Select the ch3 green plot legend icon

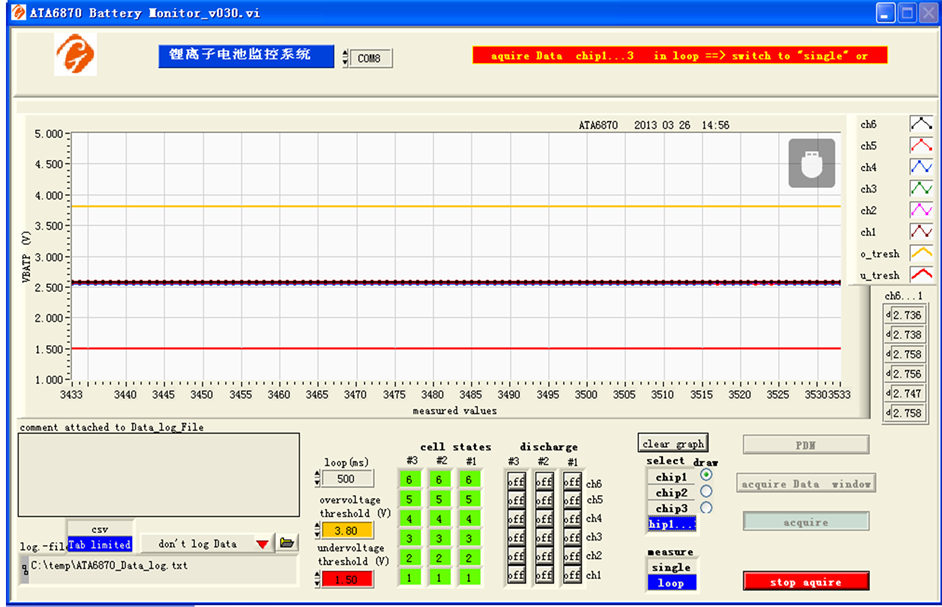[921, 188]
